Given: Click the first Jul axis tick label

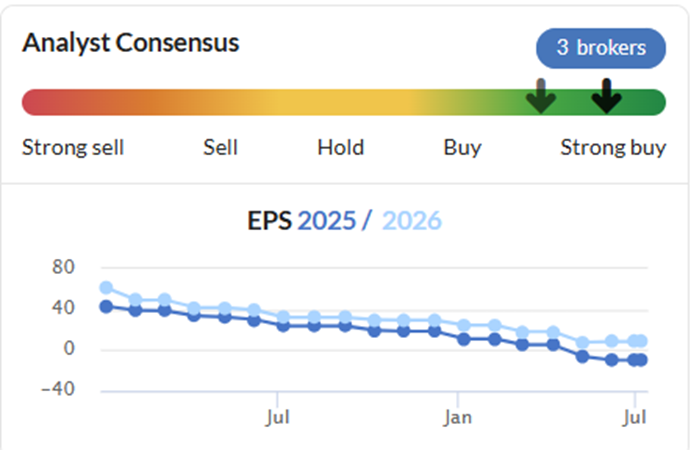Looking at the screenshot, I should [x=278, y=417].
